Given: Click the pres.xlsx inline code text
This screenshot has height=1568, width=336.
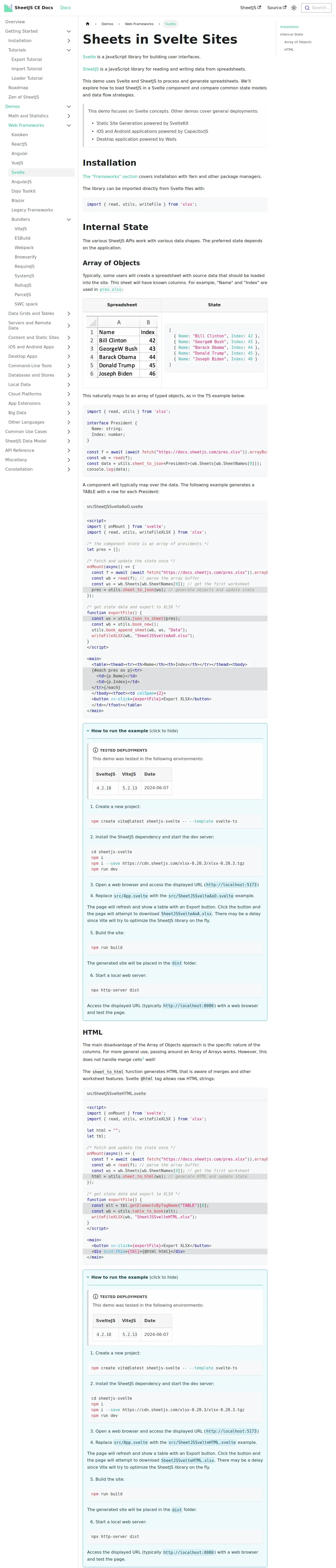Looking at the screenshot, I should 111,290.
